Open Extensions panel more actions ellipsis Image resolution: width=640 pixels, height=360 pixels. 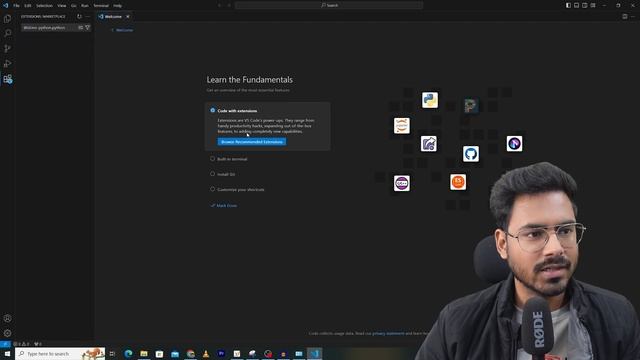(x=87, y=17)
